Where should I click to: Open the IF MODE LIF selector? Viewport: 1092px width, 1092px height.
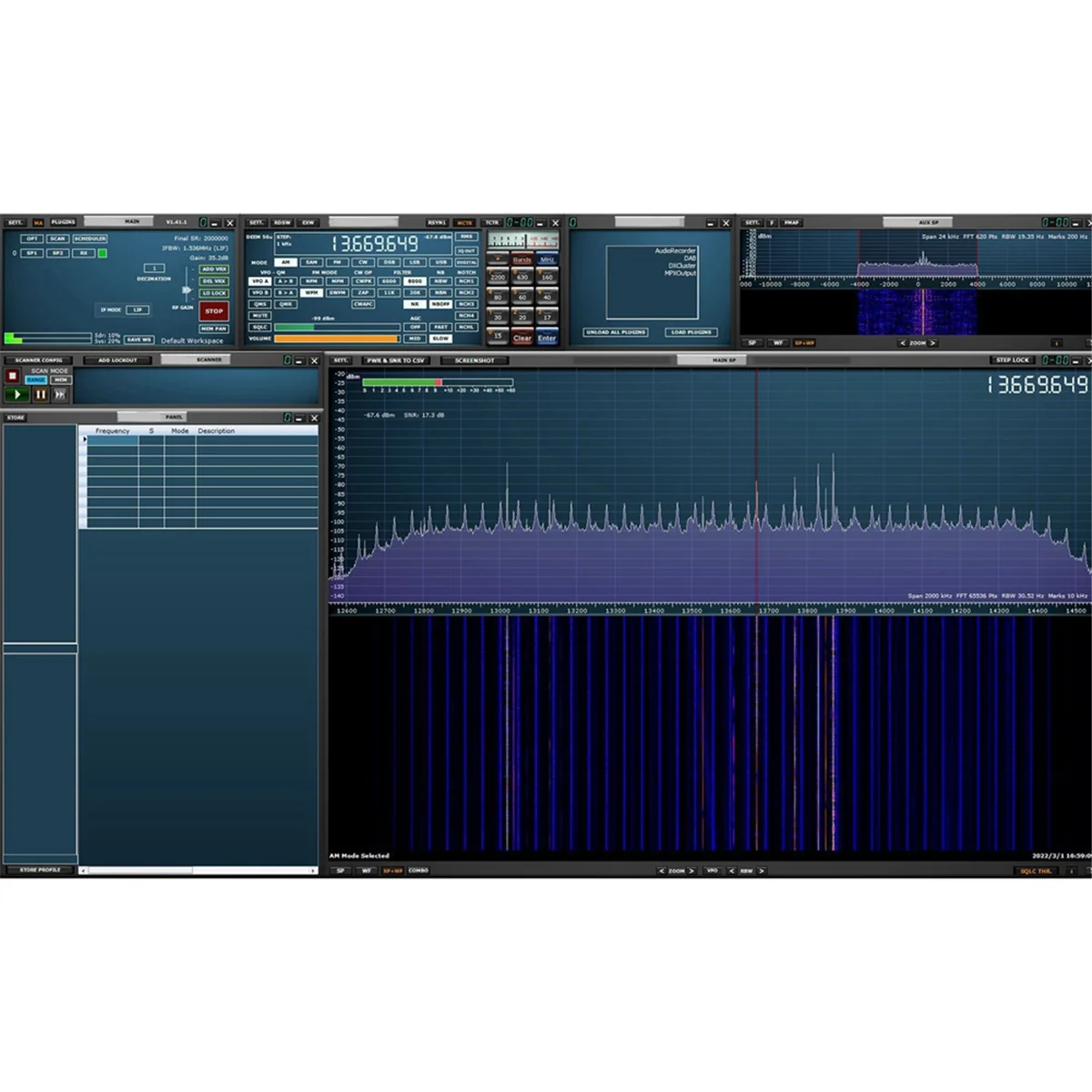coord(137,310)
